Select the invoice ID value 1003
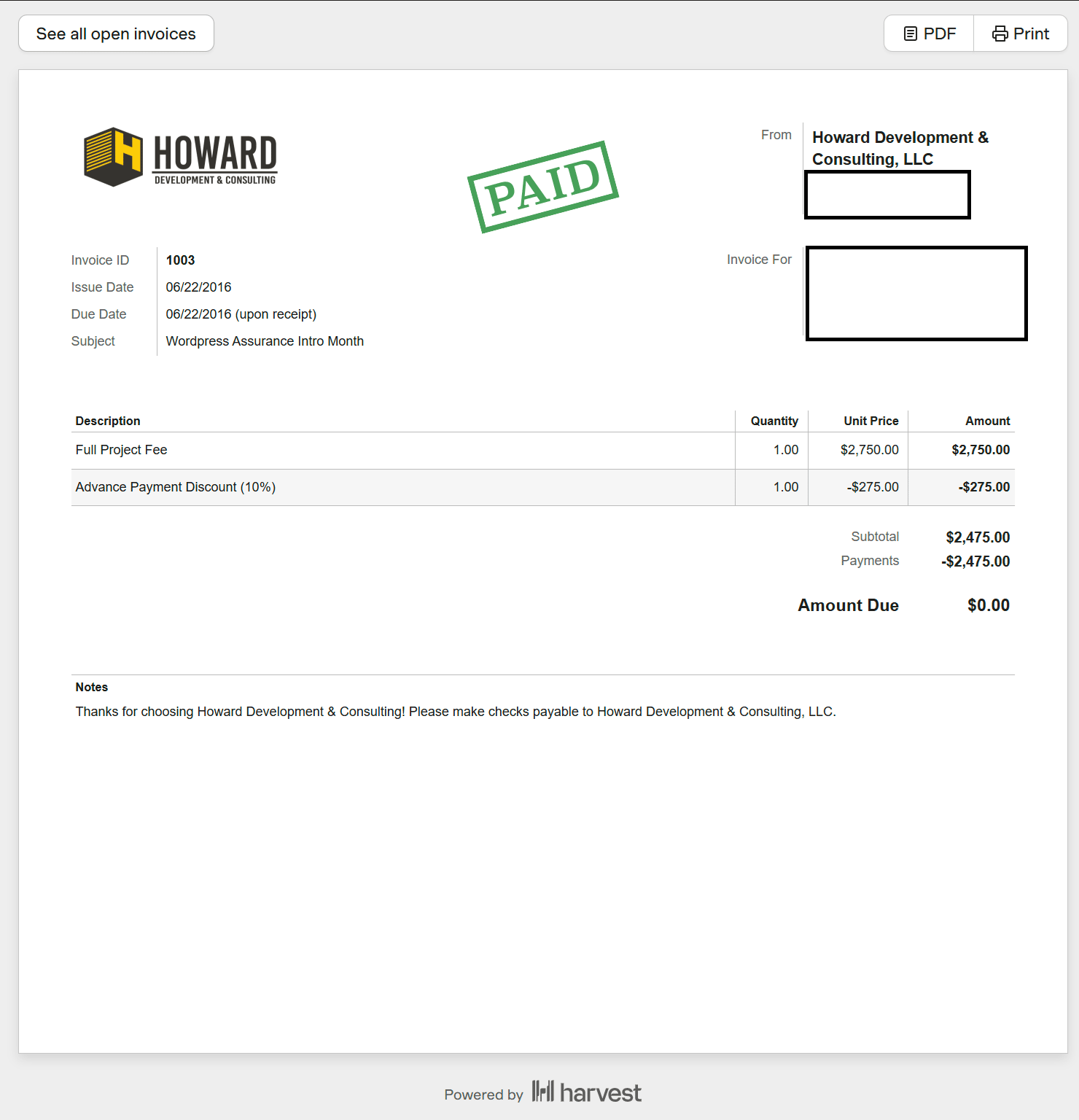Image resolution: width=1079 pixels, height=1120 pixels. [x=180, y=260]
